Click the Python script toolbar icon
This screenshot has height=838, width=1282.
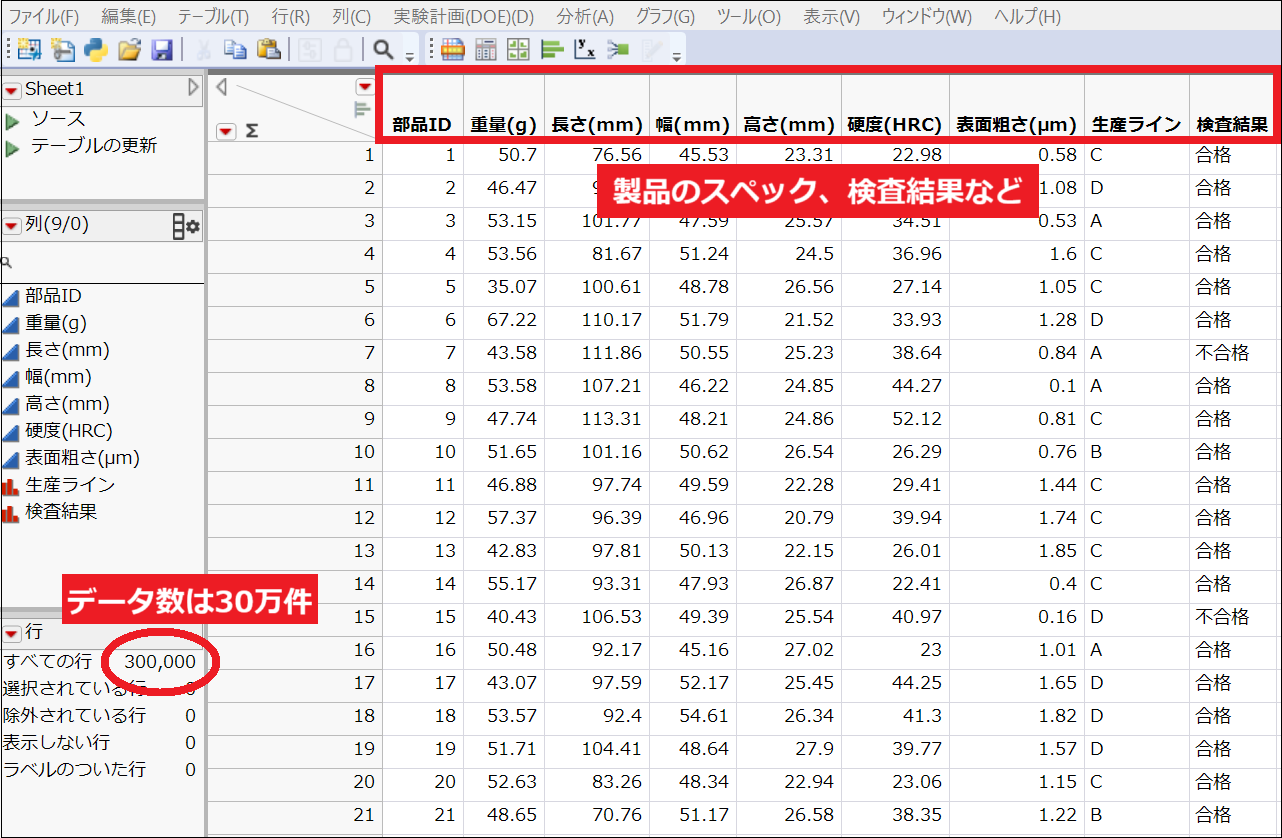click(x=96, y=49)
